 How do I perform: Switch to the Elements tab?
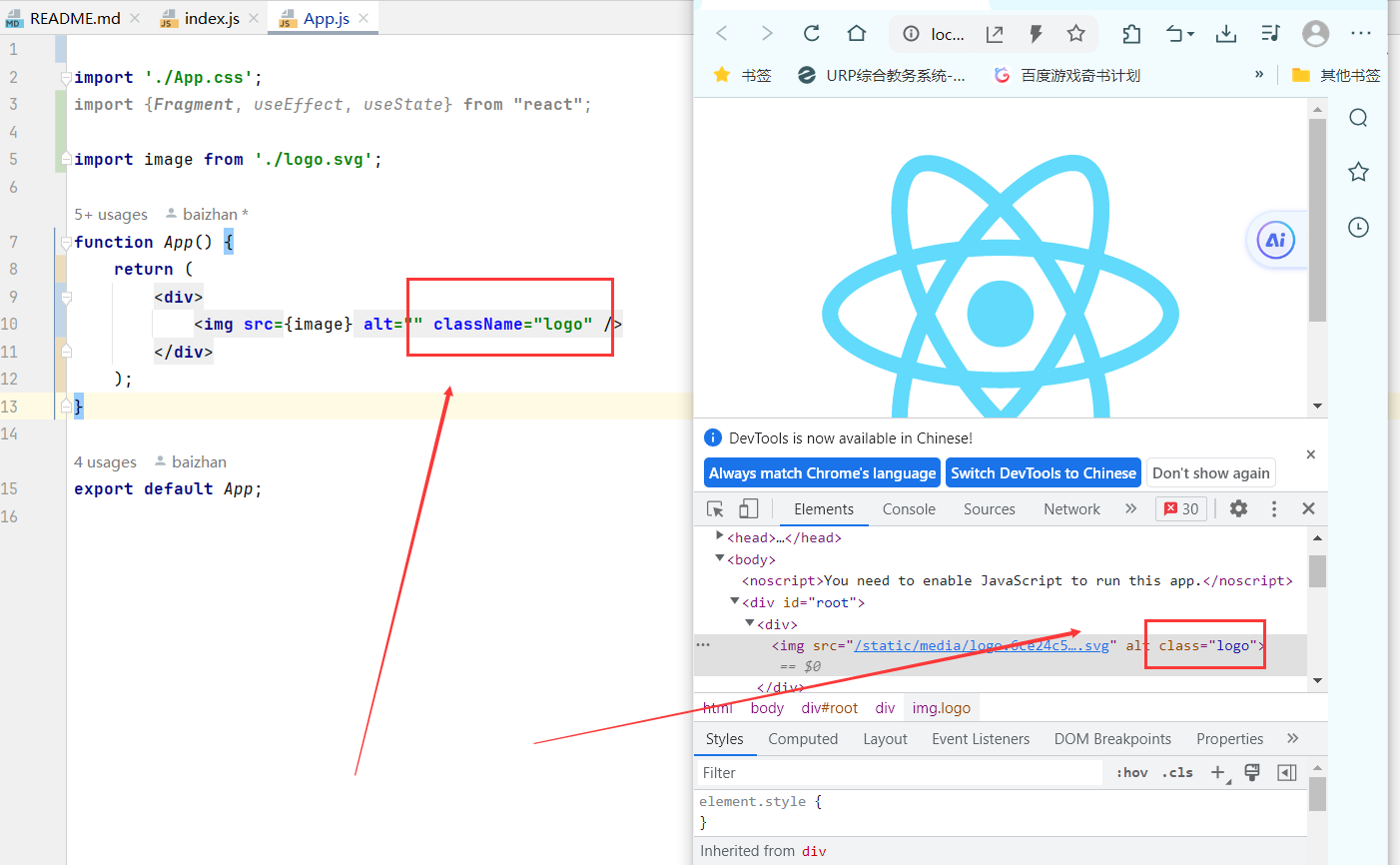tap(824, 508)
